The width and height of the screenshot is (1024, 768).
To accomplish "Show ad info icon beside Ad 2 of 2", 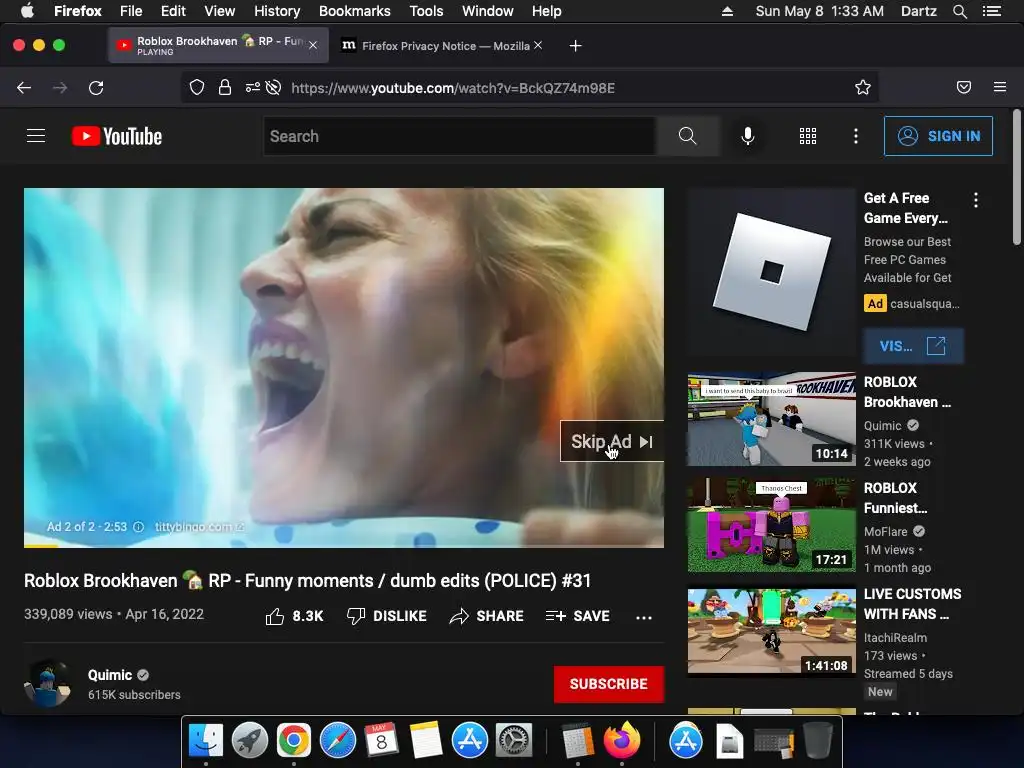I will [x=138, y=527].
